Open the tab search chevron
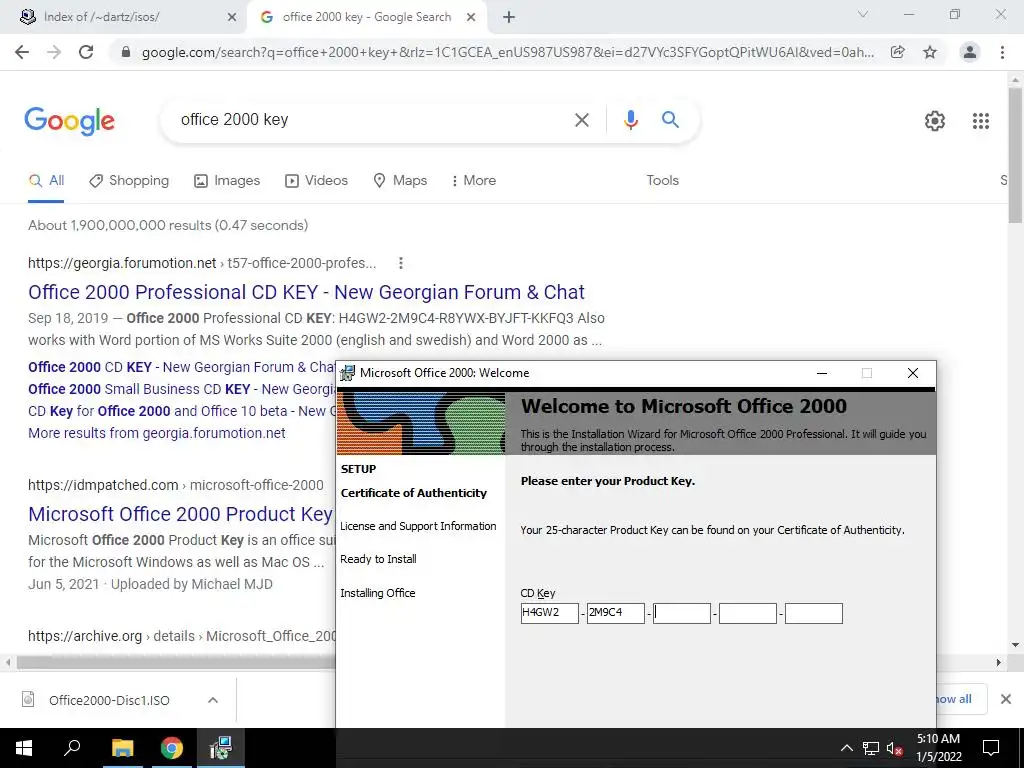 863,14
